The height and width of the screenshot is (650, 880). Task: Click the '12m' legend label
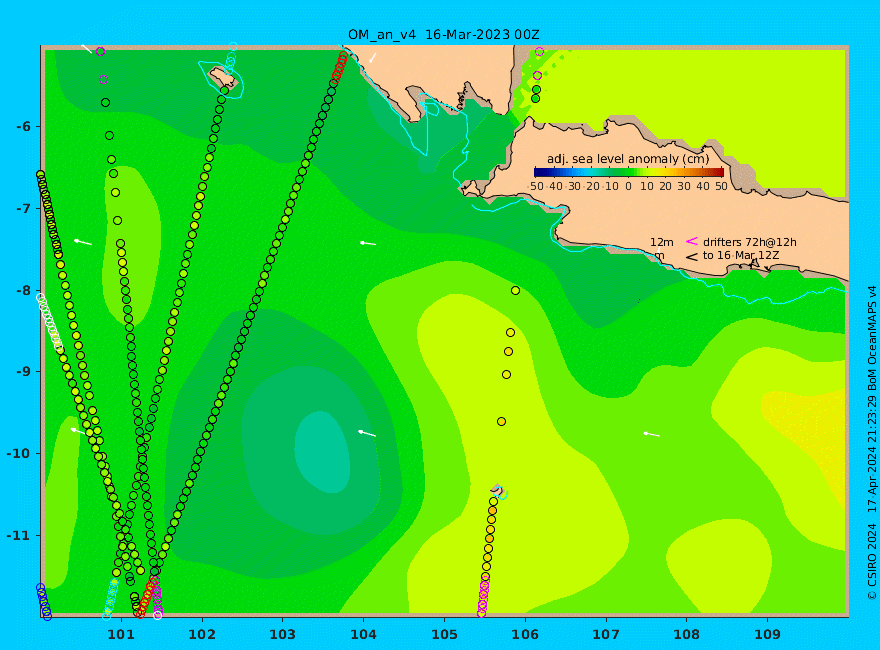coord(662,242)
